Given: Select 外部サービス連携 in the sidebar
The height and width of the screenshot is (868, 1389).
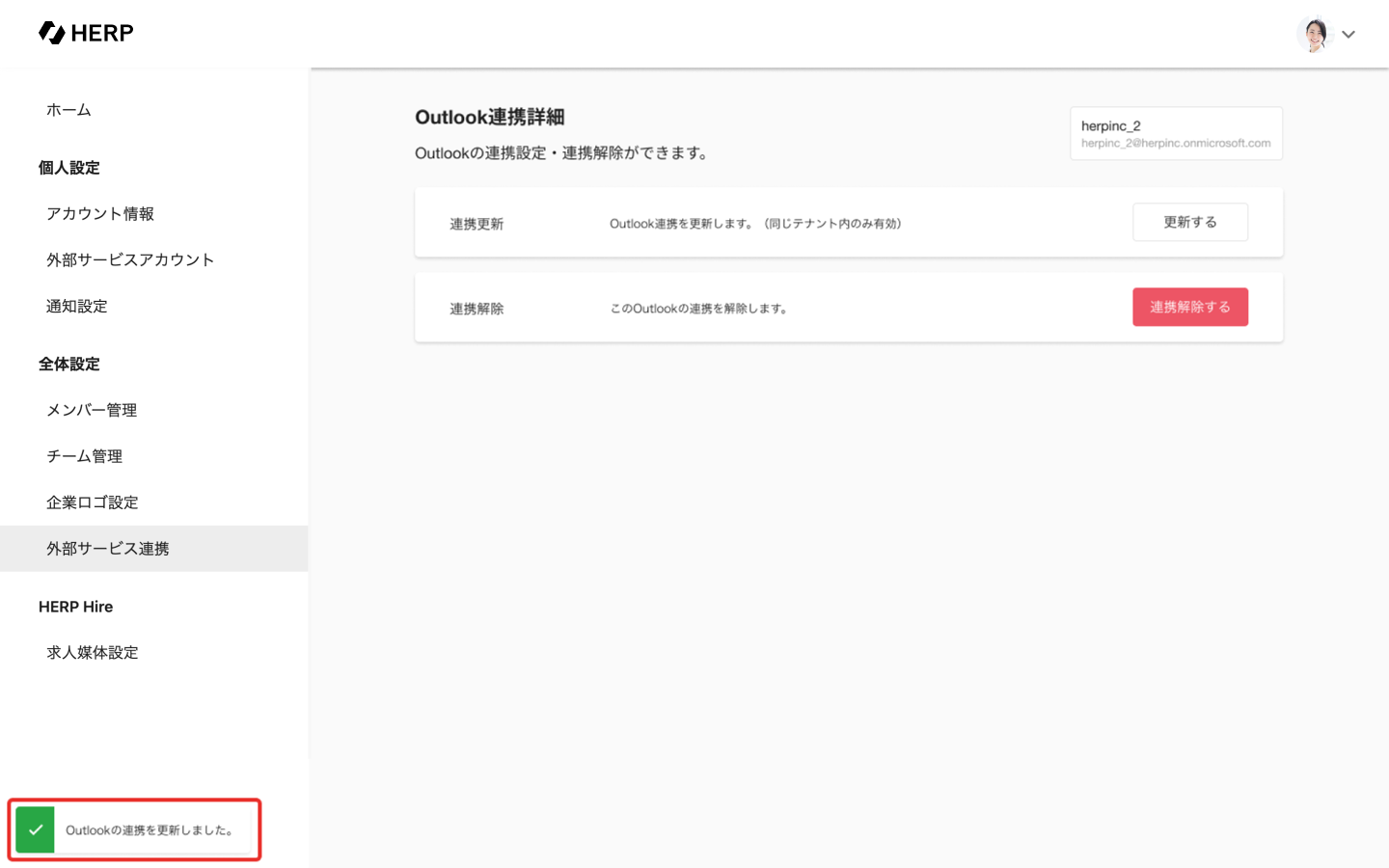Looking at the screenshot, I should coord(154,549).
